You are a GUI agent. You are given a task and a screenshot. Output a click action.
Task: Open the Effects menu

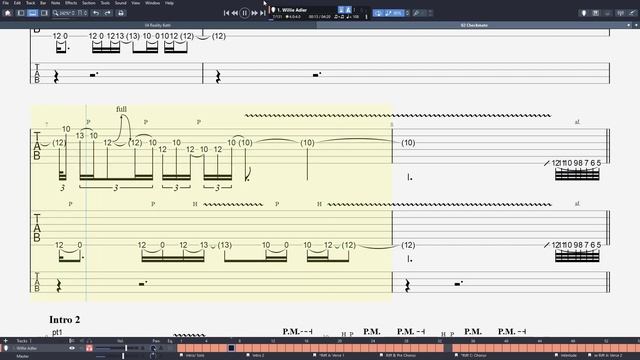click(x=71, y=3)
